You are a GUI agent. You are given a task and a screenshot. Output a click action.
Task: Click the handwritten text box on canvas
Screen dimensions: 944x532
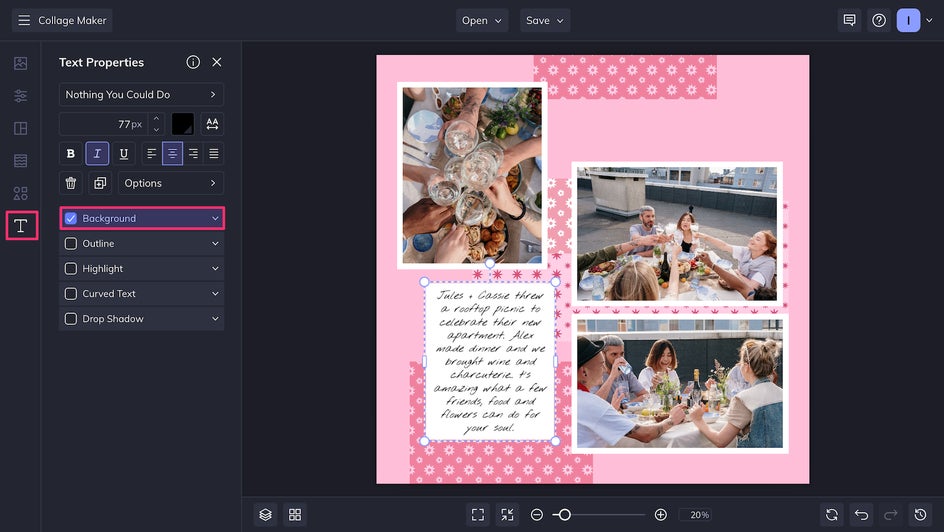[489, 362]
